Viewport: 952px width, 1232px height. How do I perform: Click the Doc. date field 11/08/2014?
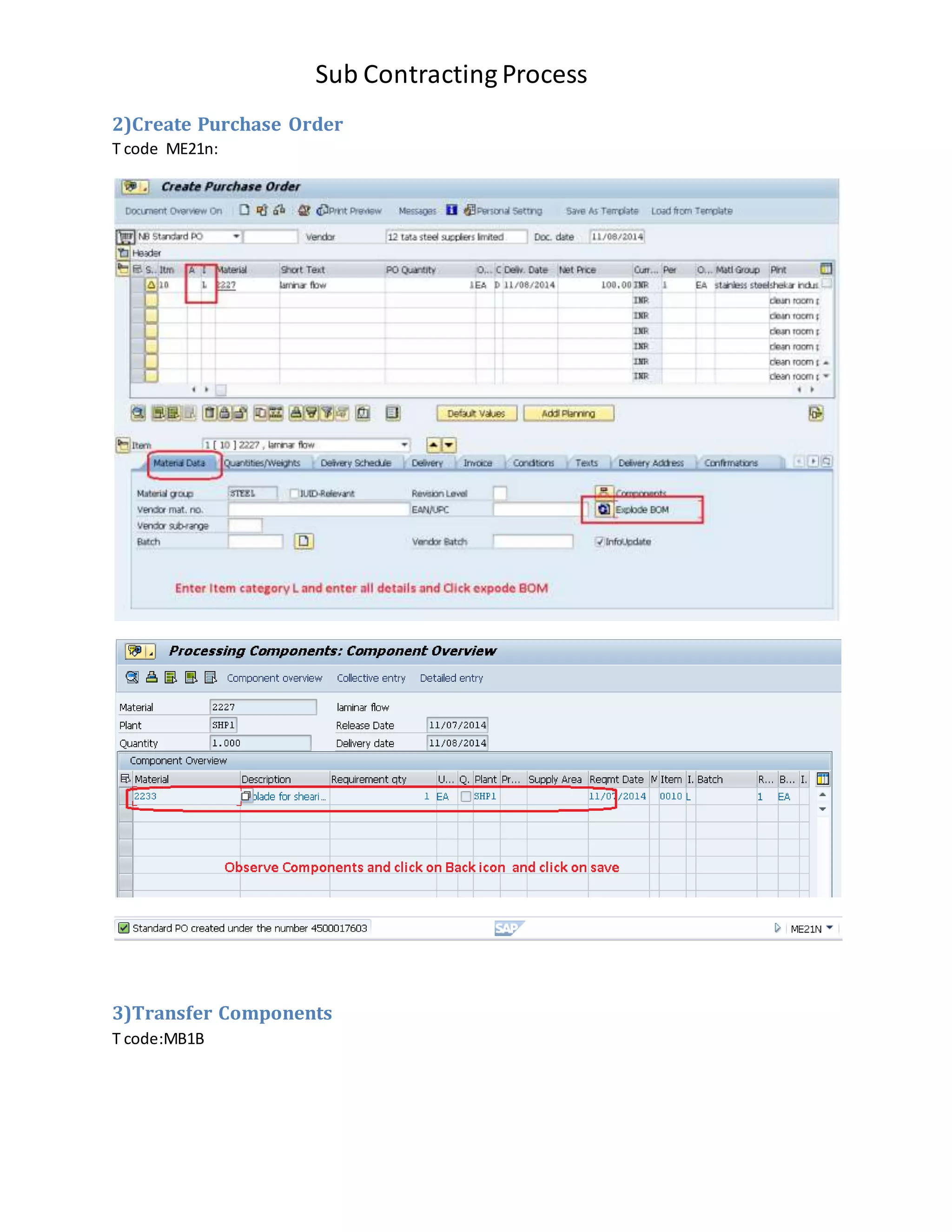coord(617,237)
